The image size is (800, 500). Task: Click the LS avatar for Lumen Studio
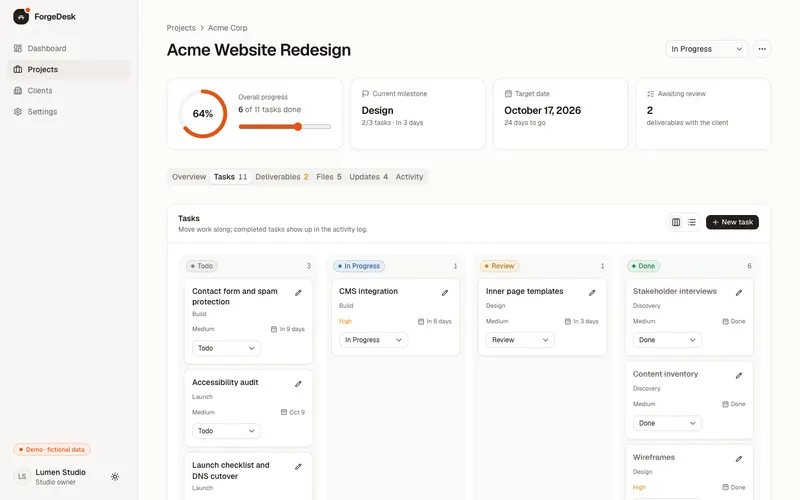tap(22, 477)
